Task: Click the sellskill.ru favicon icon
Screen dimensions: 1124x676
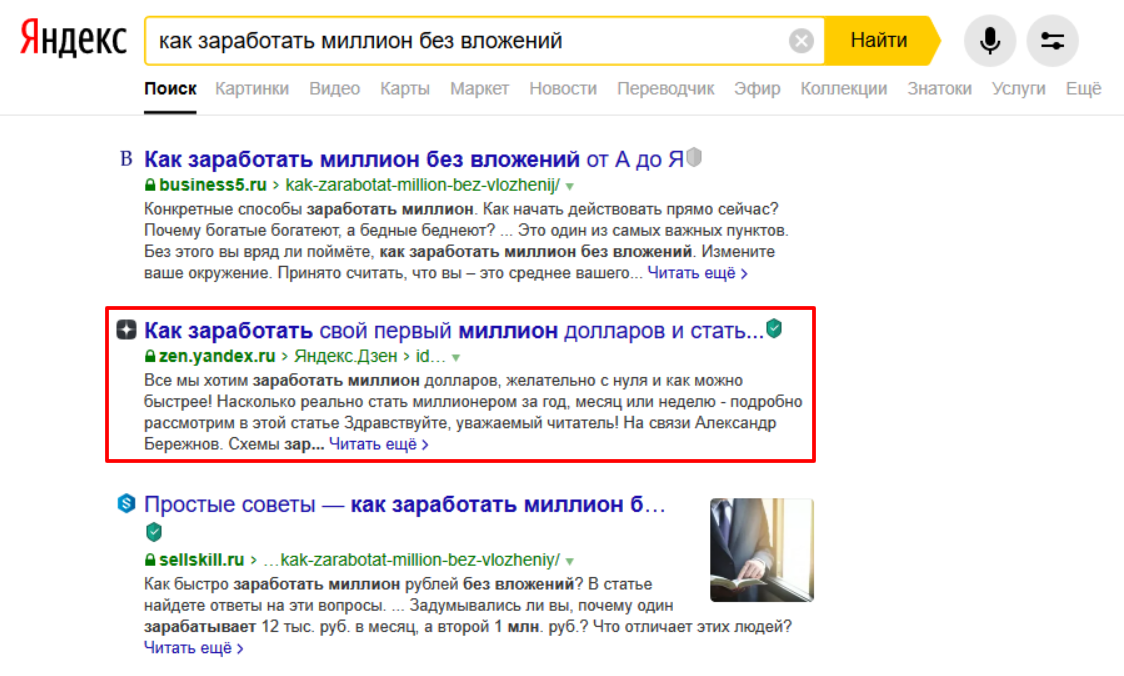Action: [x=126, y=504]
